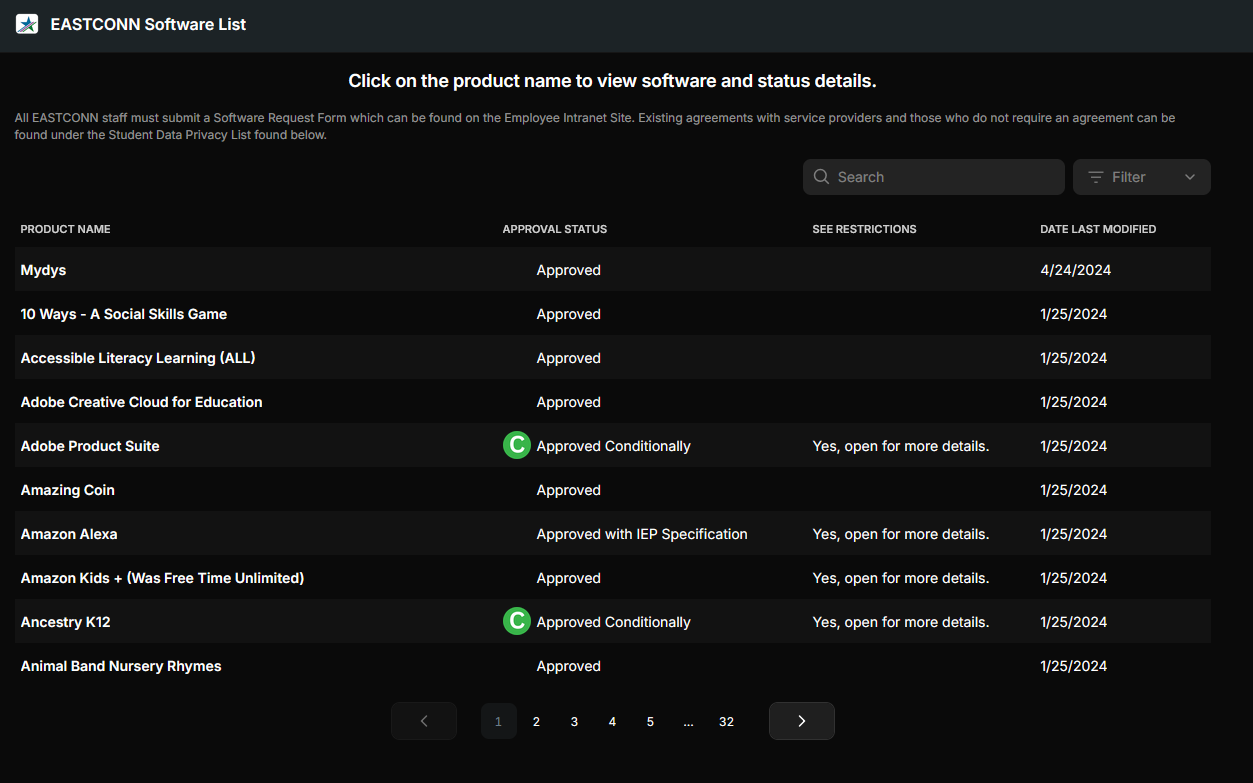Type in the Search input field
The width and height of the screenshot is (1253, 783).
pyautogui.click(x=945, y=177)
